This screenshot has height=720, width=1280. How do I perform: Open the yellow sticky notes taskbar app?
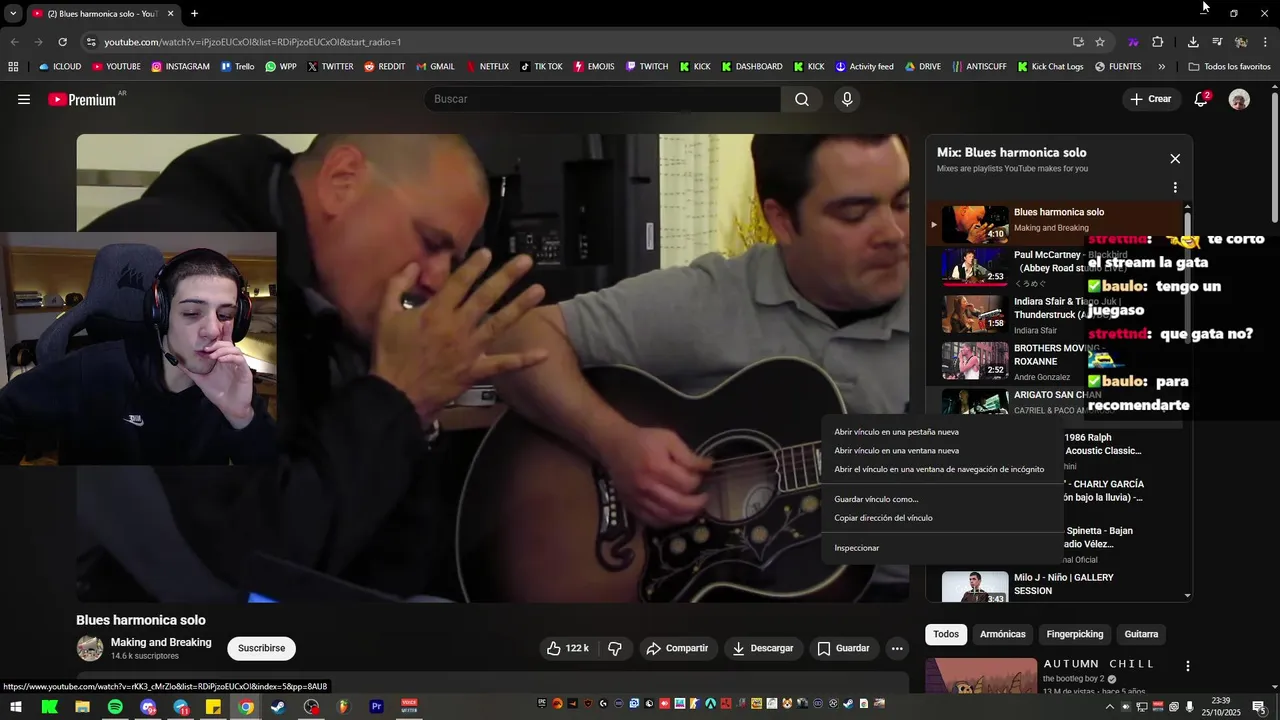[213, 707]
